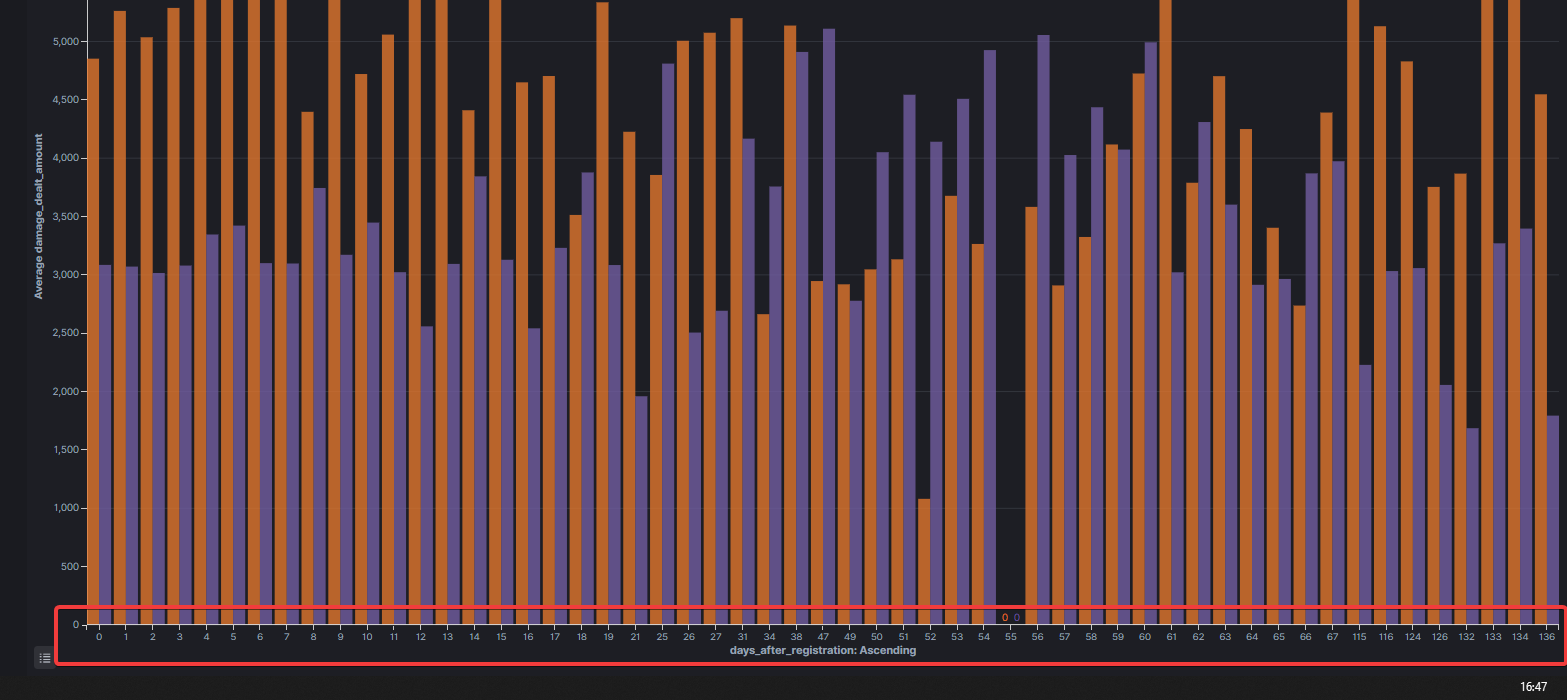The width and height of the screenshot is (1567, 700).
Task: Click the x-axis title "days_after_registration: Ascending"
Action: tap(822, 649)
